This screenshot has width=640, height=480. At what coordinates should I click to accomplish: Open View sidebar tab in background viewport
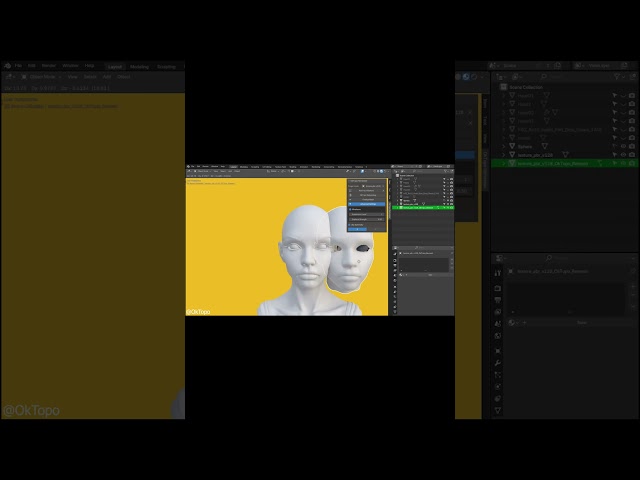click(485, 138)
